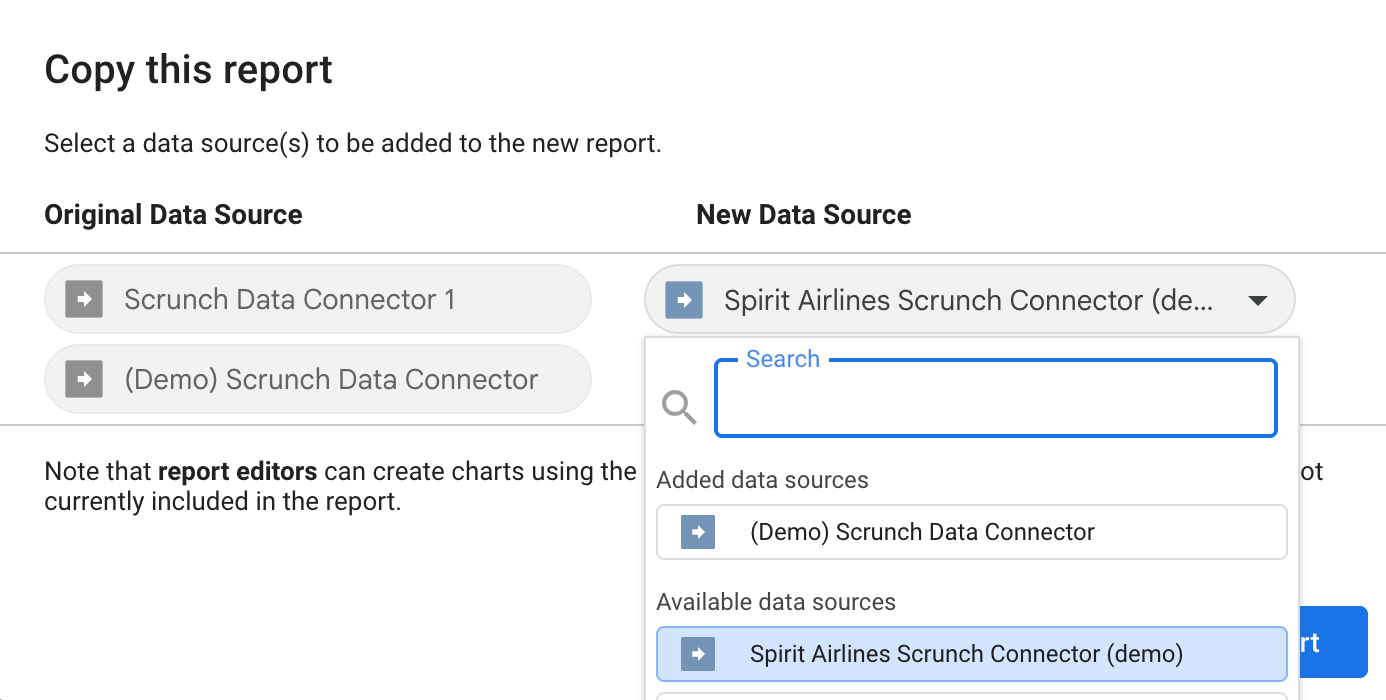Image resolution: width=1386 pixels, height=700 pixels.
Task: Click connector icon in original (Demo) Scrunch chip
Action: [x=84, y=379]
